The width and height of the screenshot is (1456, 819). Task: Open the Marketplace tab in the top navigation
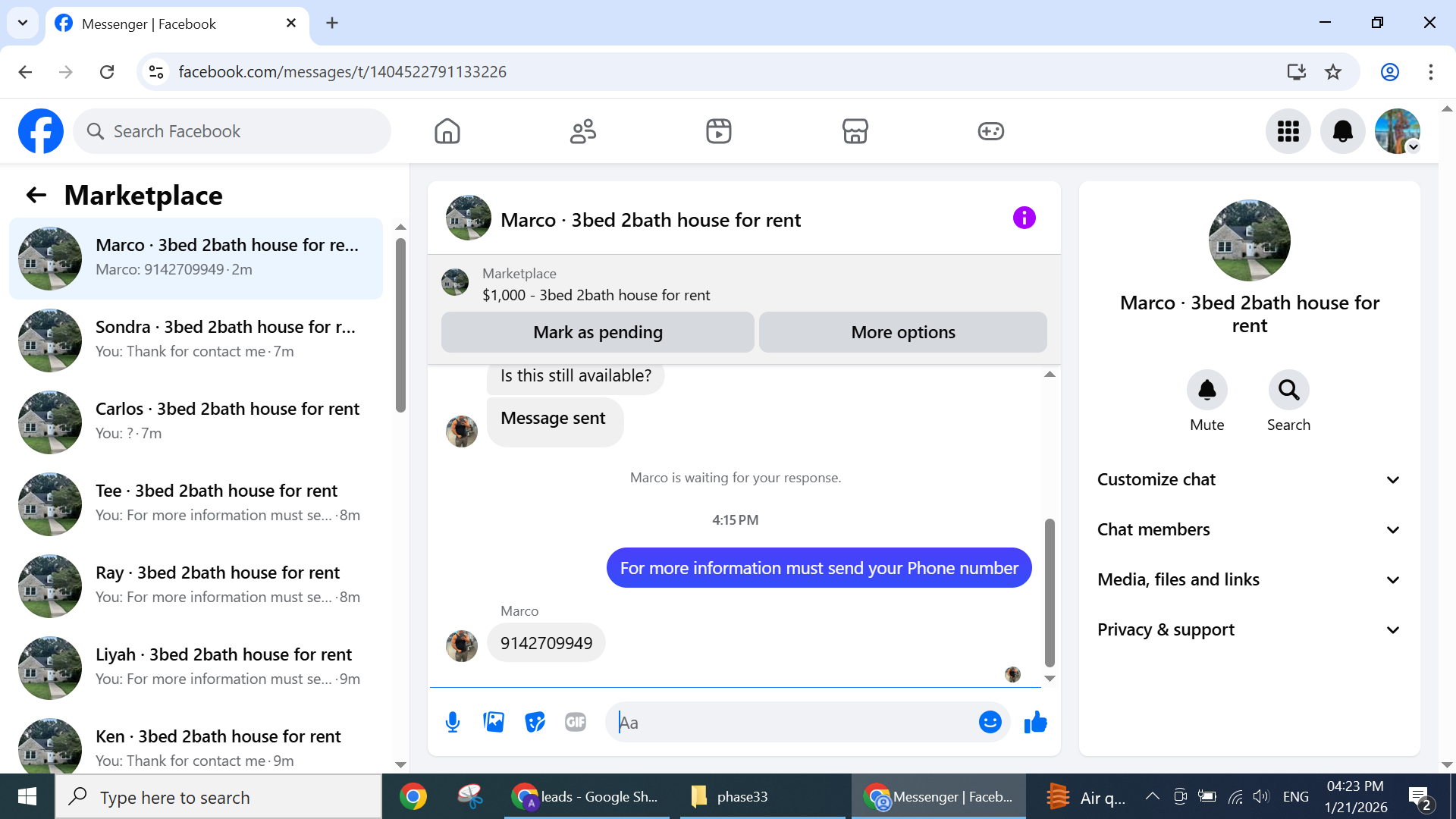855,131
